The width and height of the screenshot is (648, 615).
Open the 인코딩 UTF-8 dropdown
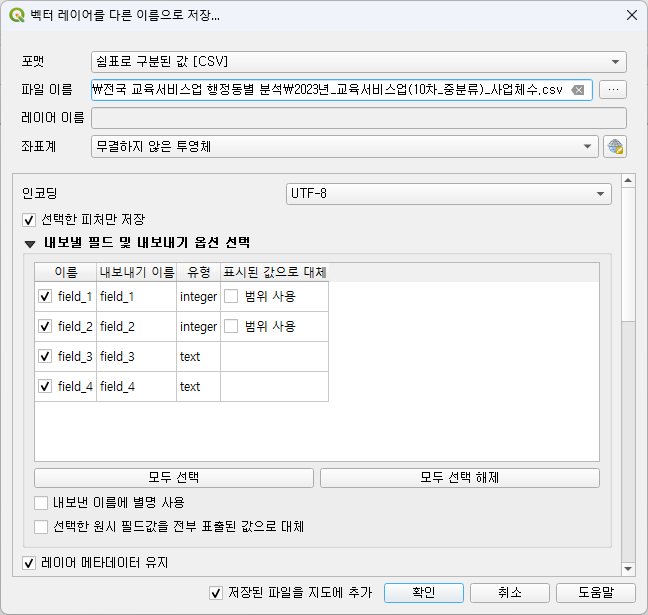tap(448, 193)
